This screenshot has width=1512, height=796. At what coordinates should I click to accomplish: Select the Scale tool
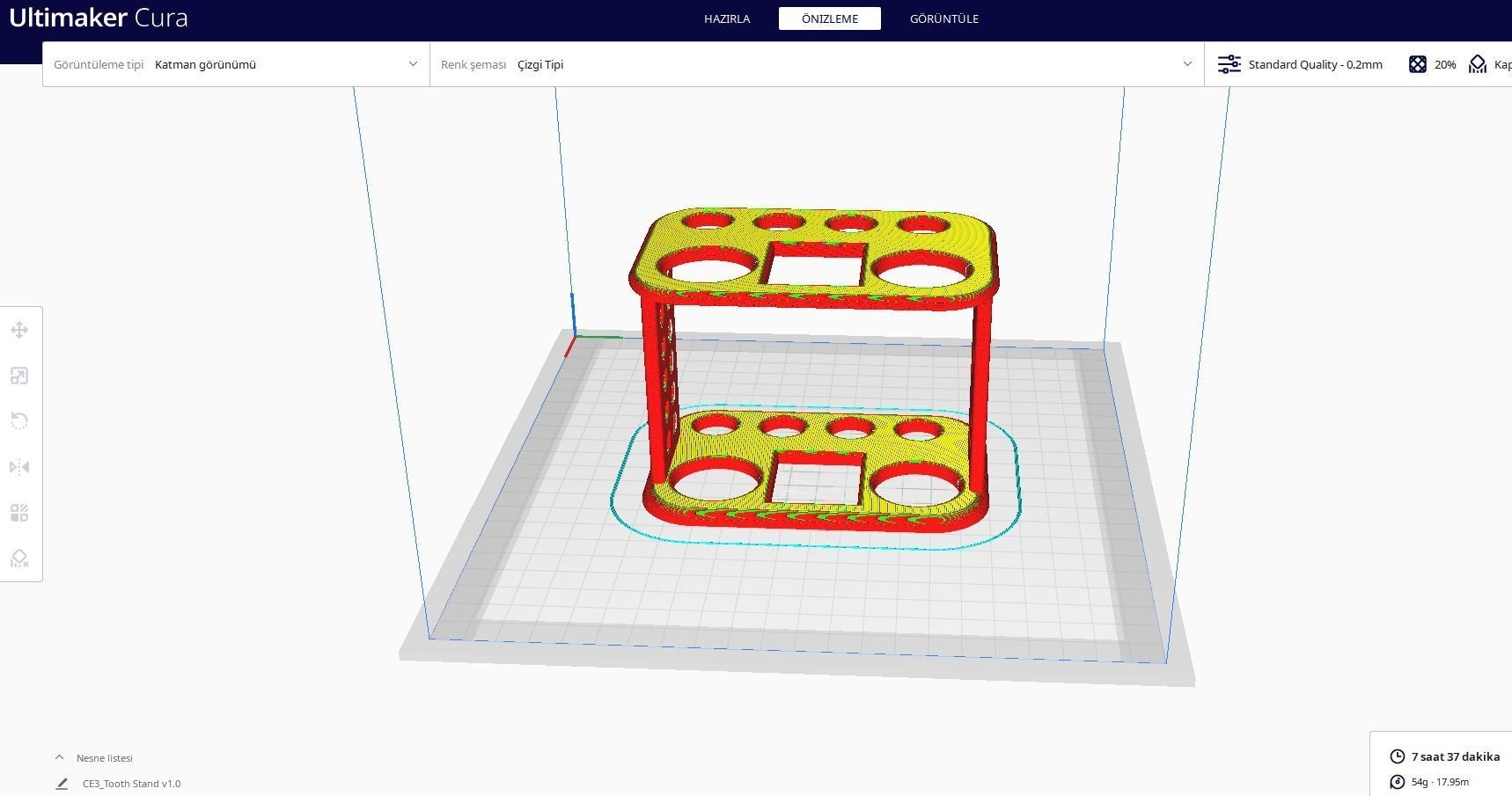(18, 376)
